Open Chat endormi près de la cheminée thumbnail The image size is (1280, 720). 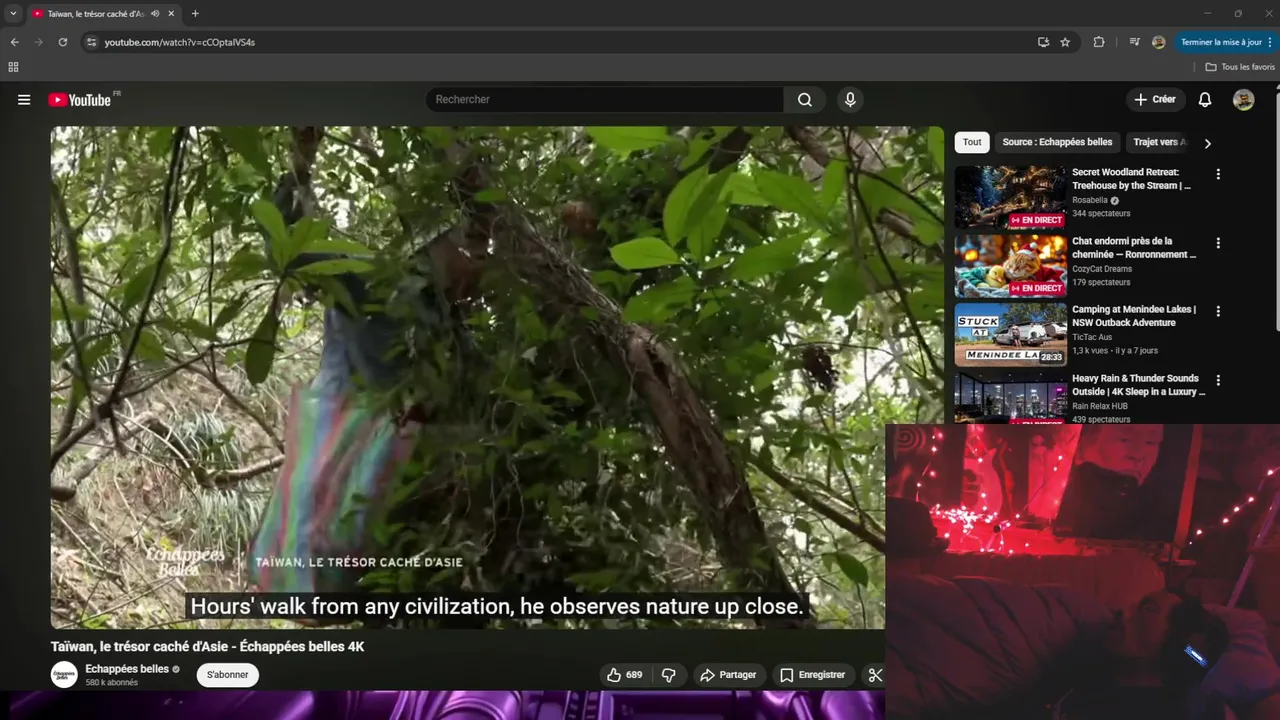pyautogui.click(x=1010, y=266)
